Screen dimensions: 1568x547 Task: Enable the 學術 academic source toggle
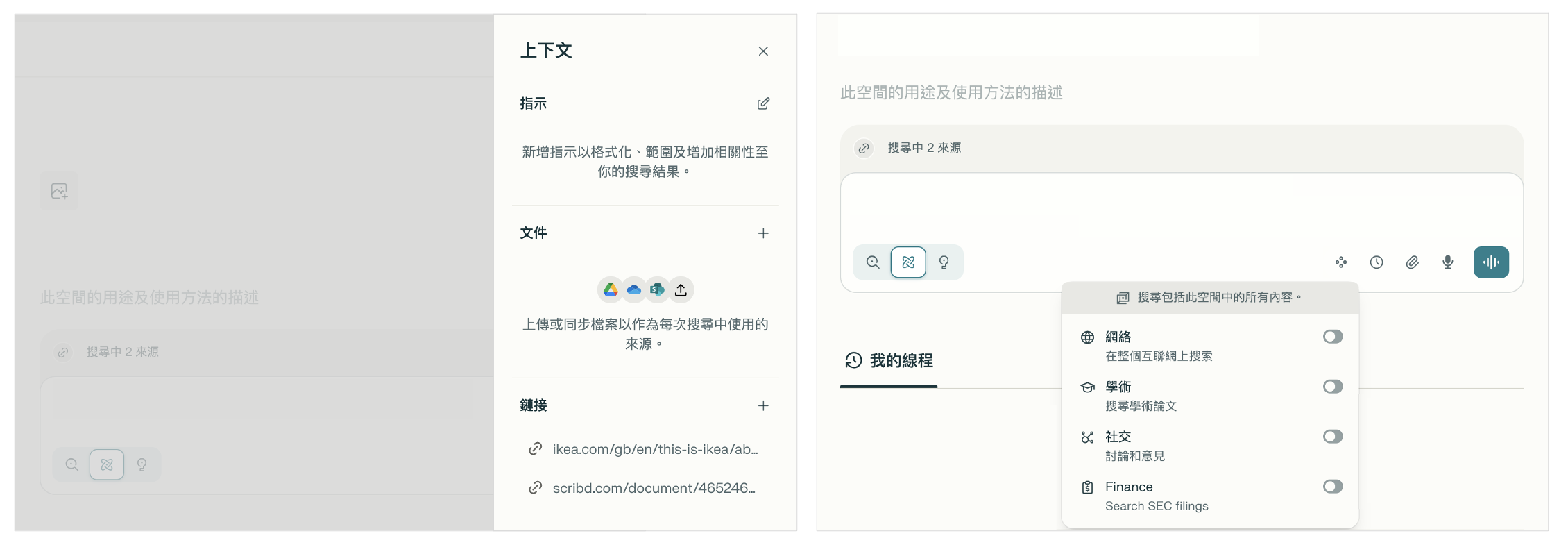click(x=1332, y=387)
